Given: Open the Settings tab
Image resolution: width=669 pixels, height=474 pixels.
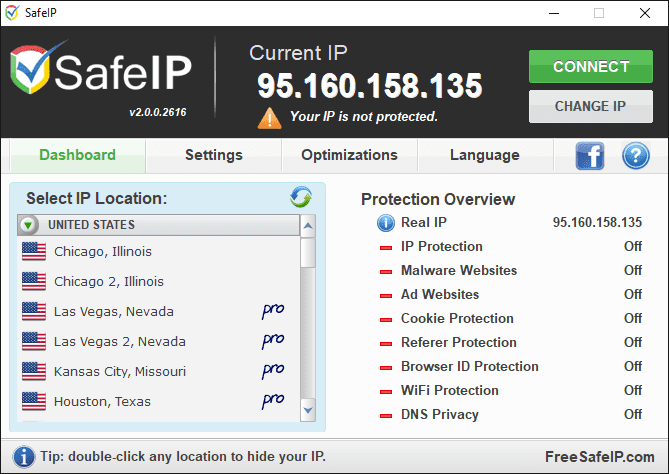Looking at the screenshot, I should [x=214, y=155].
